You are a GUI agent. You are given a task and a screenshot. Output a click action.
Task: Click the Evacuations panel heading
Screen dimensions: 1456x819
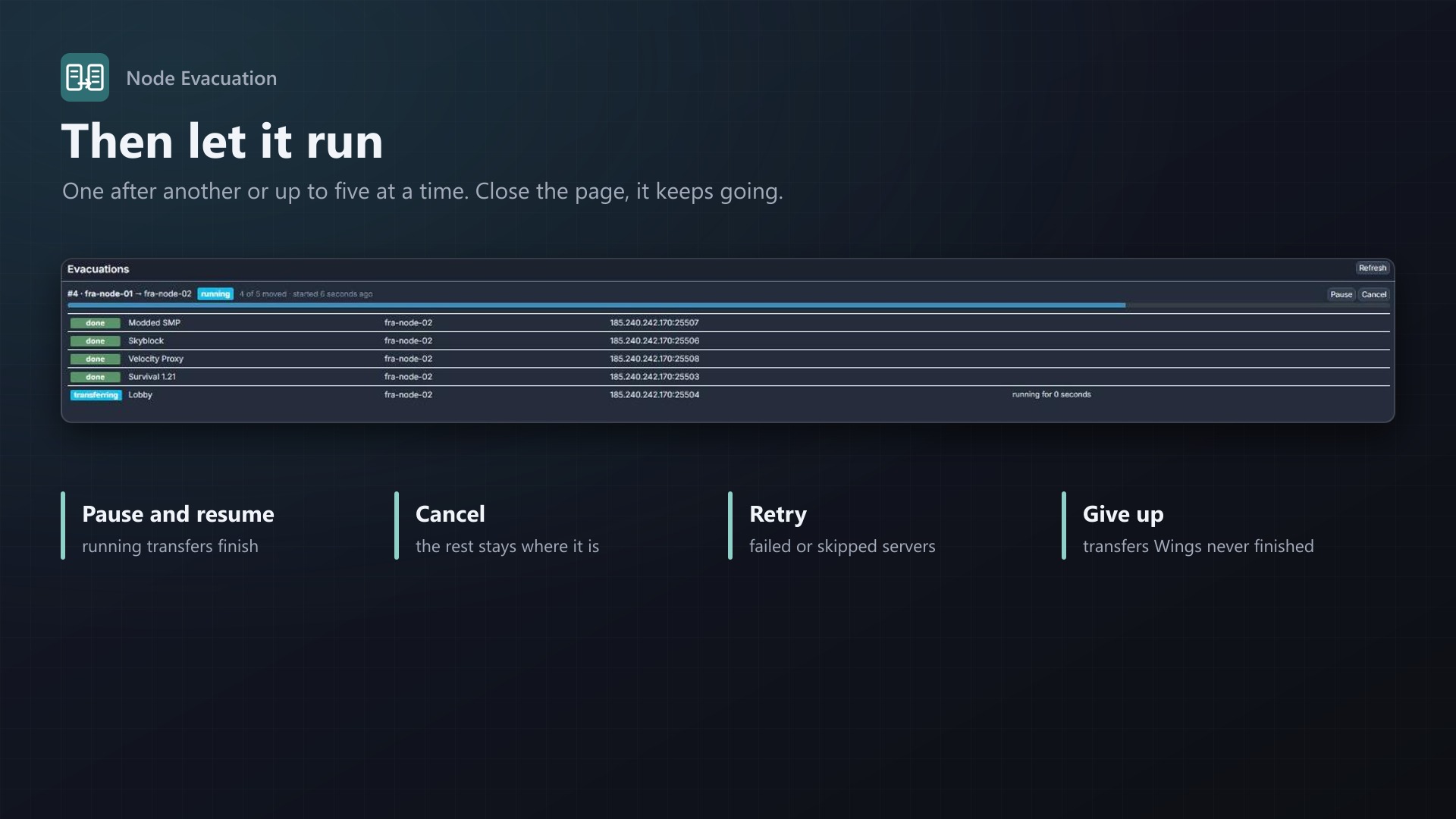coord(98,269)
